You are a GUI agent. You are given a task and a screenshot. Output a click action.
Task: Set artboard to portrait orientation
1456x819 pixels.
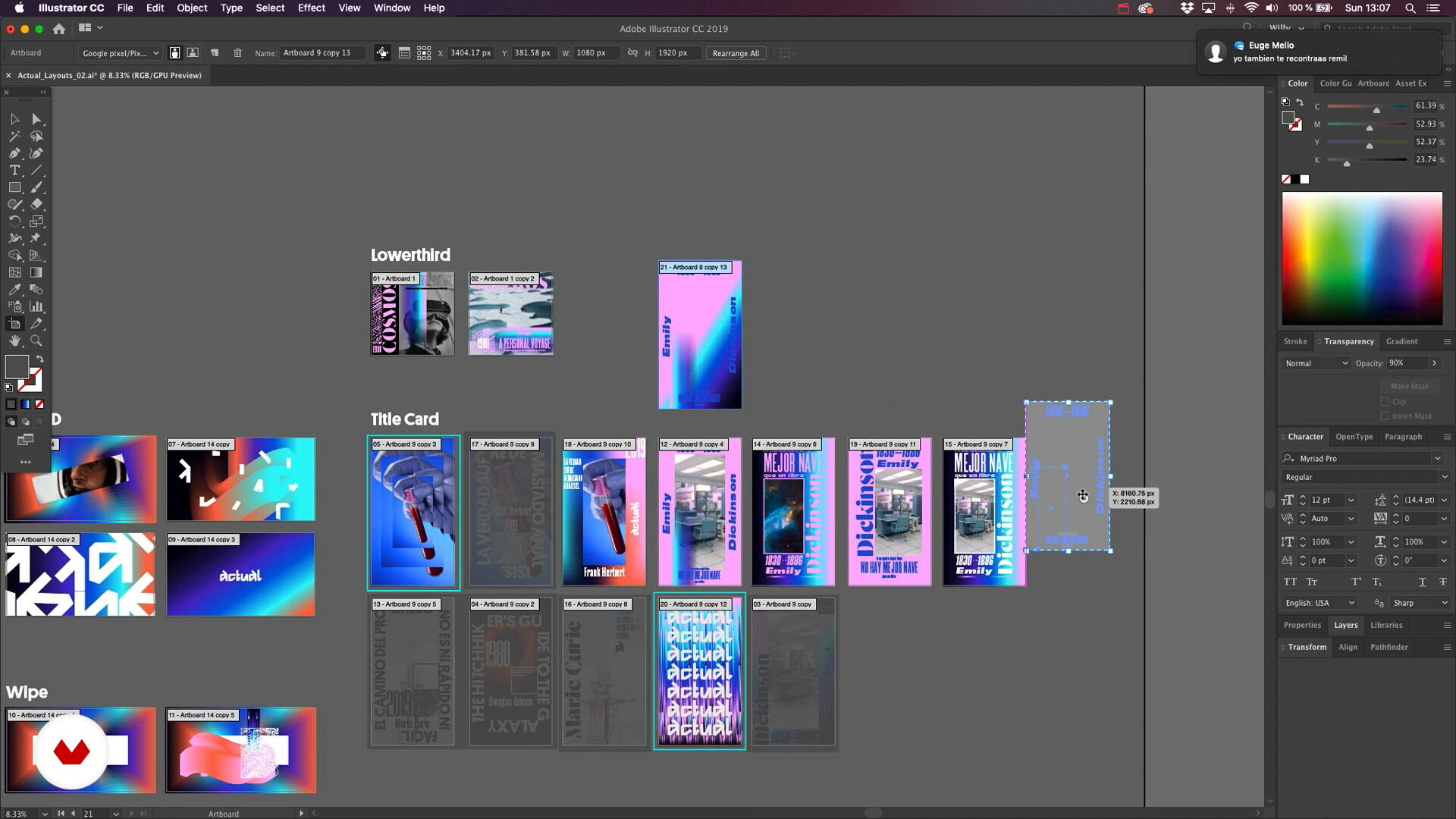[174, 53]
